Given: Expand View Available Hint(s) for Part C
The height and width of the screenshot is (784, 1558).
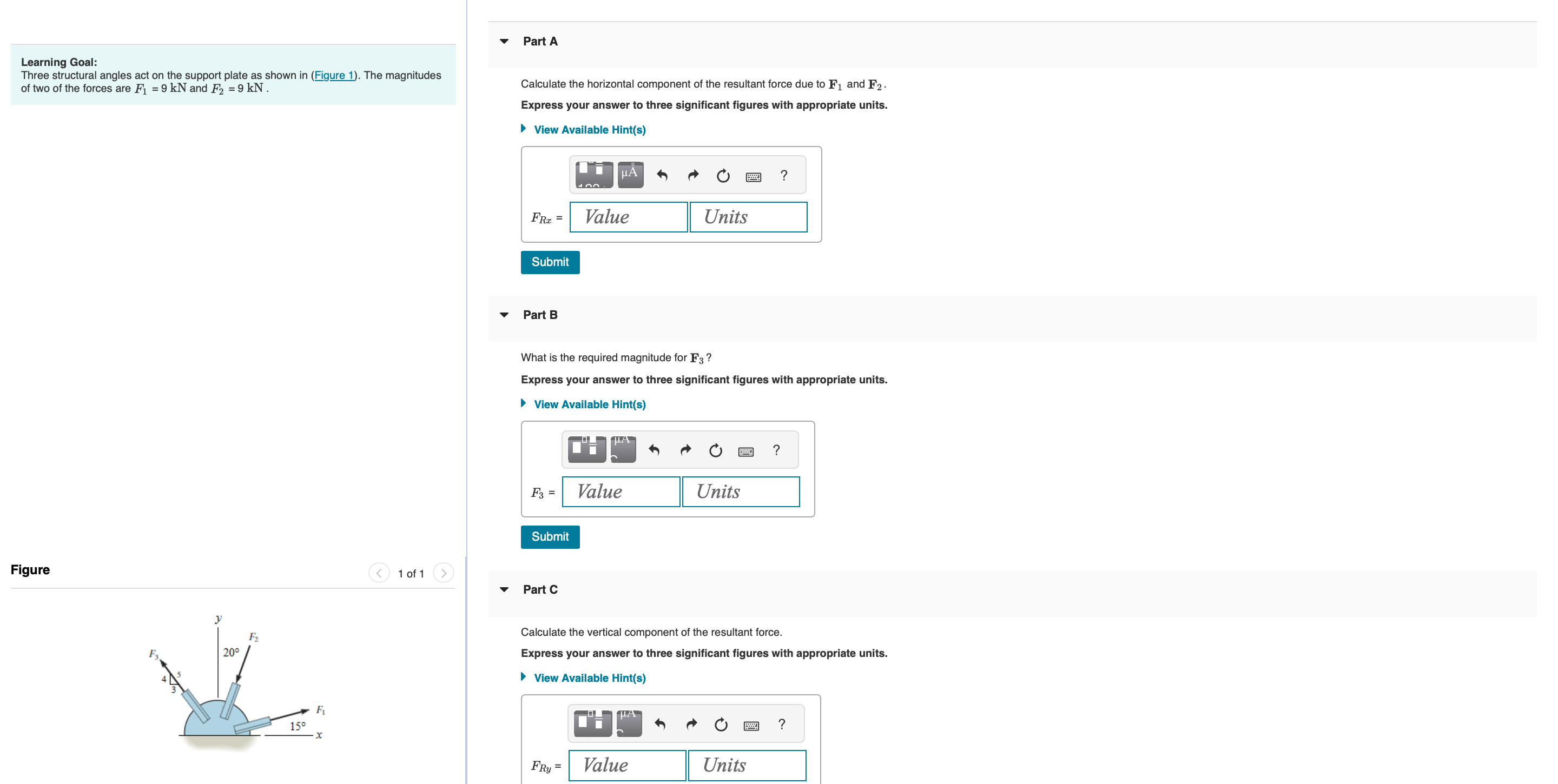Looking at the screenshot, I should coord(589,677).
